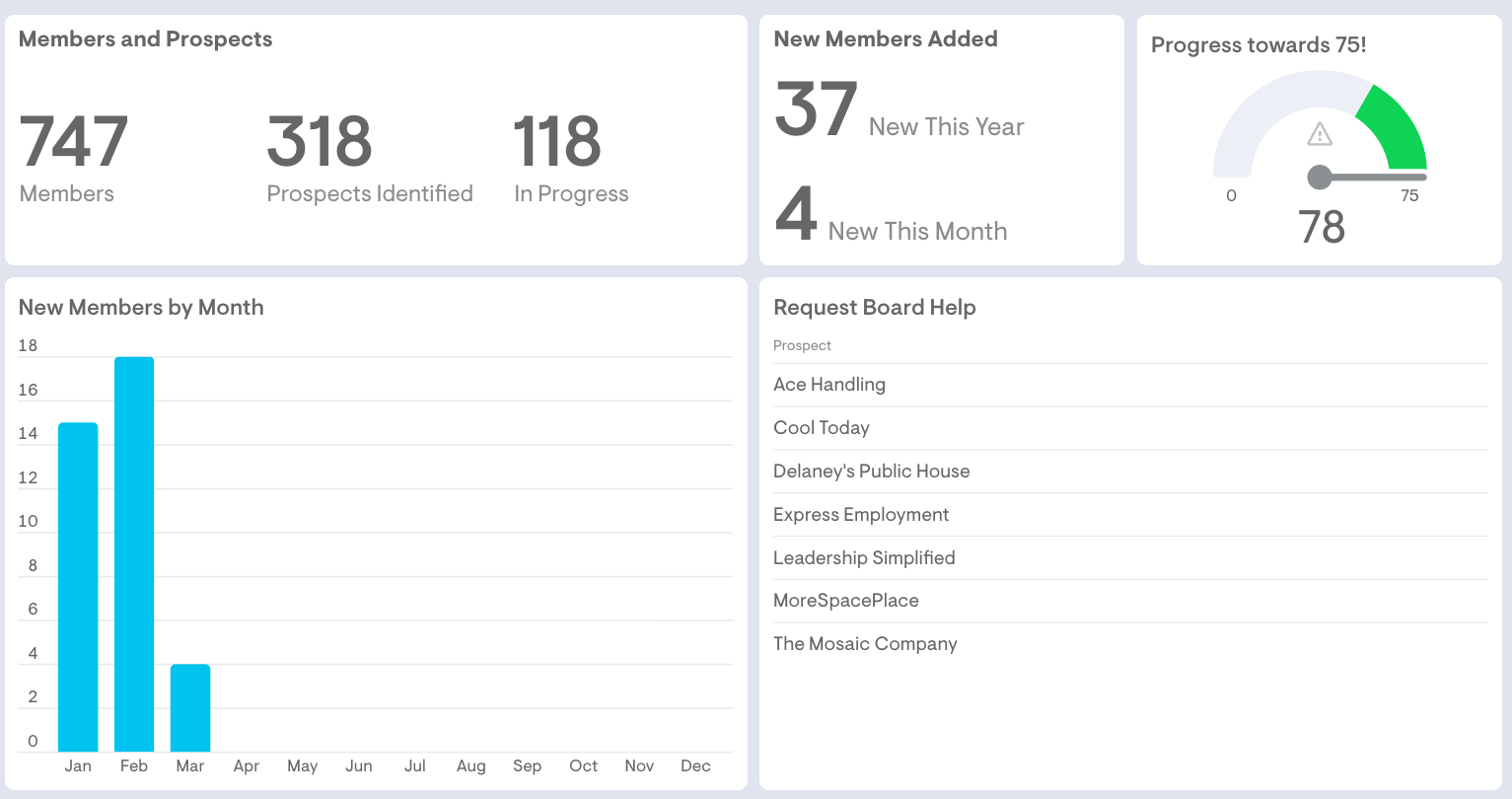Click the 118 In Progress number
The width and height of the screenshot is (1512, 799).
(x=557, y=142)
